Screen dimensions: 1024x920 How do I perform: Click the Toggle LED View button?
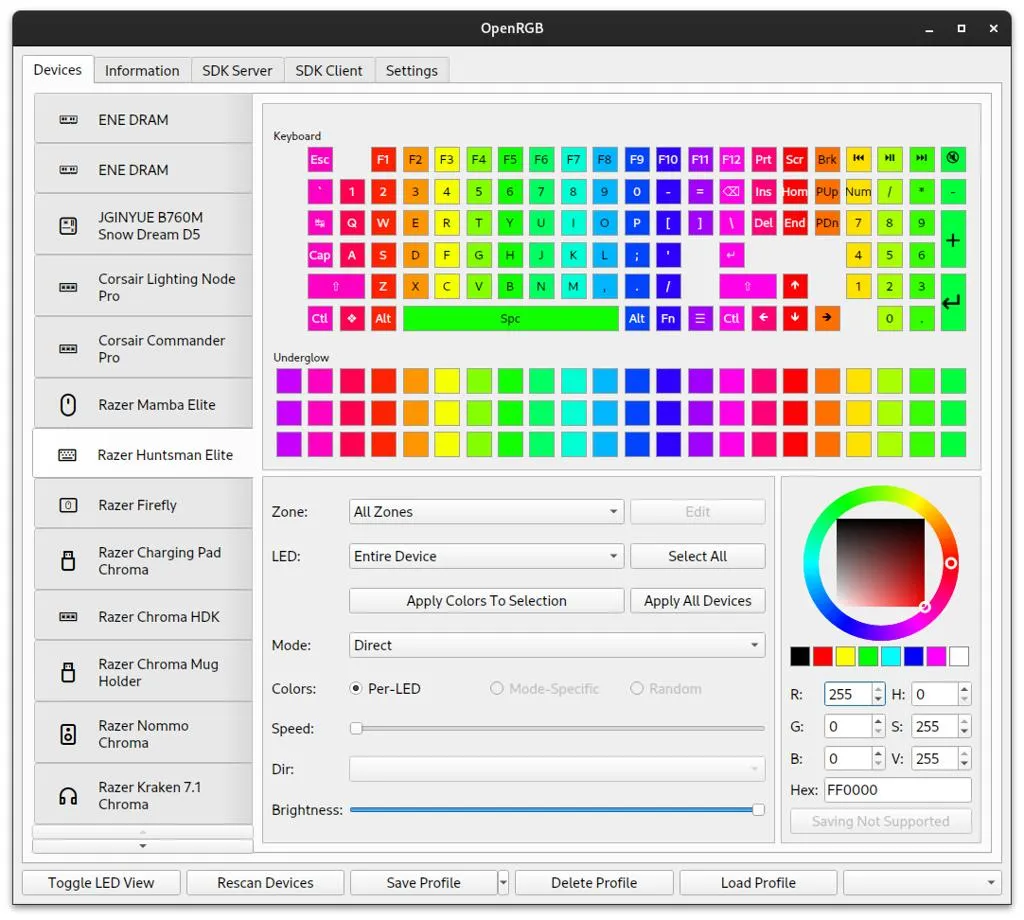click(101, 883)
